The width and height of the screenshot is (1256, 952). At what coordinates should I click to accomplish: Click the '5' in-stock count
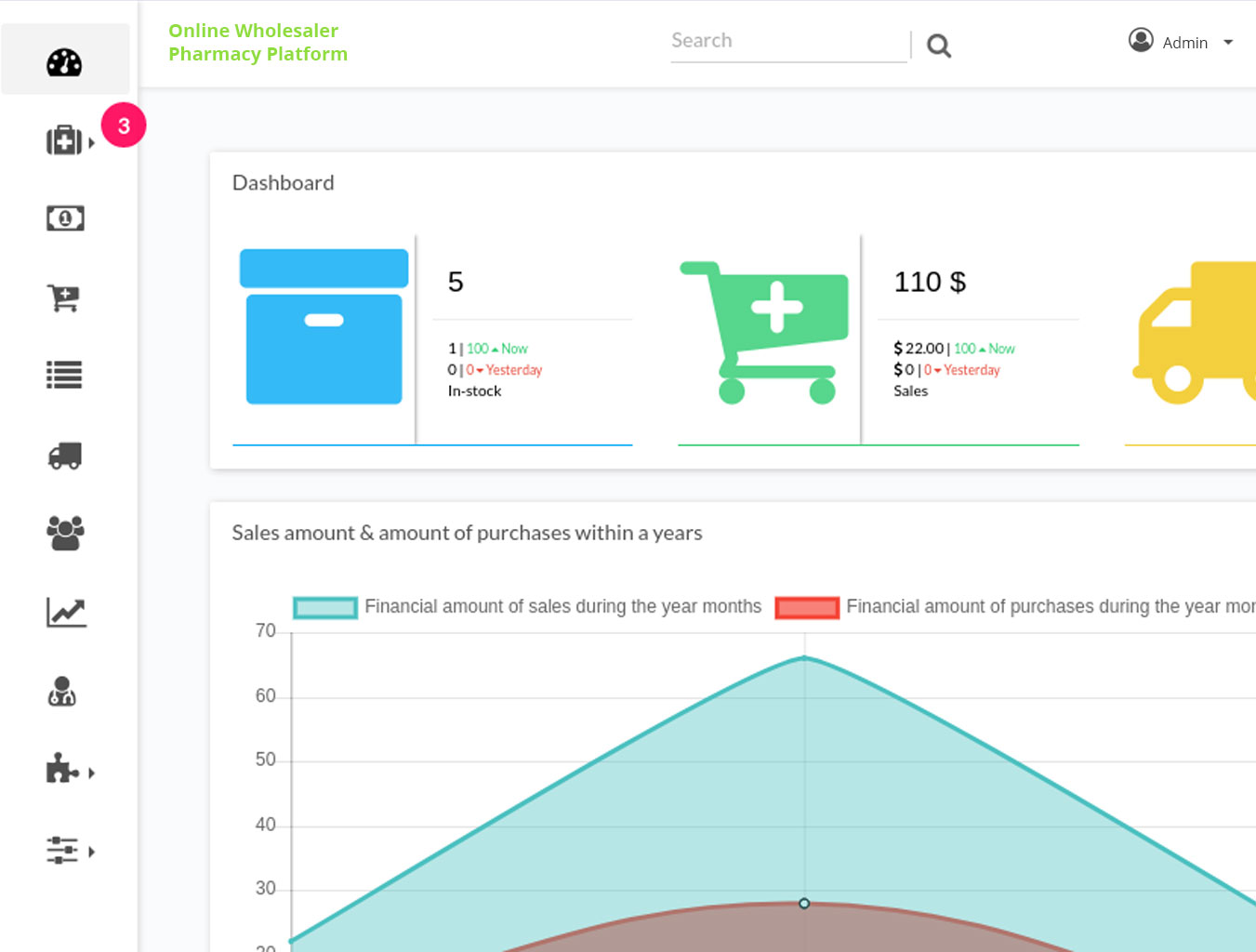tap(456, 282)
